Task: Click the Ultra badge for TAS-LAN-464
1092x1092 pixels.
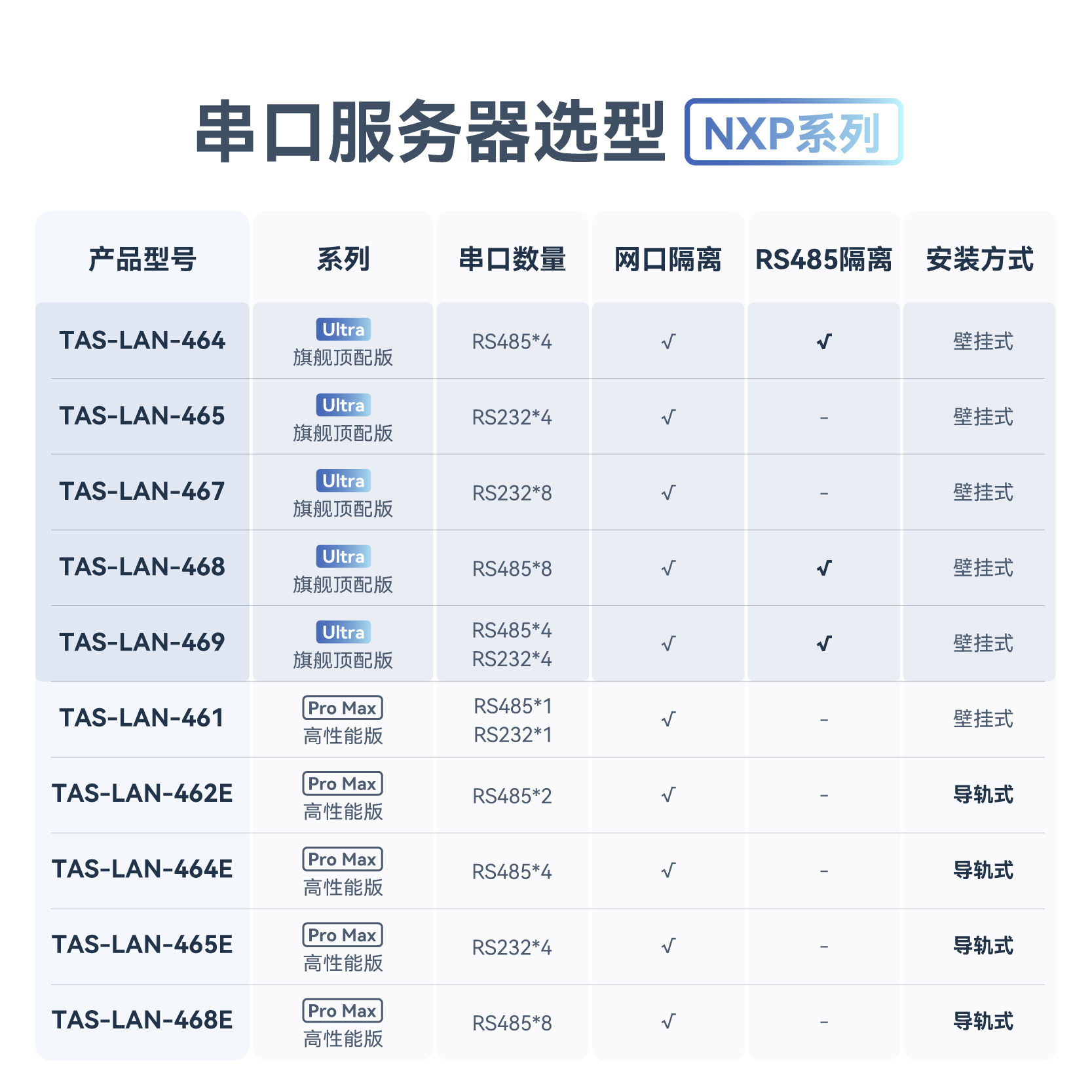Action: [343, 329]
